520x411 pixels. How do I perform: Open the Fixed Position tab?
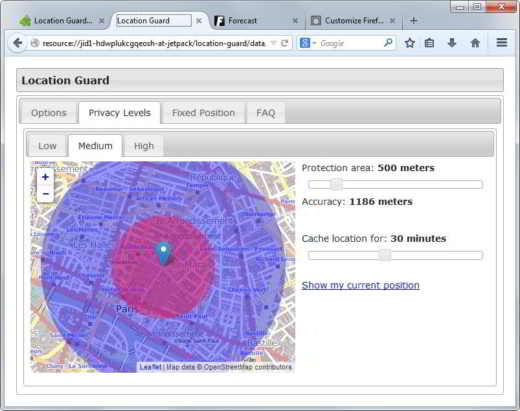tap(203, 113)
